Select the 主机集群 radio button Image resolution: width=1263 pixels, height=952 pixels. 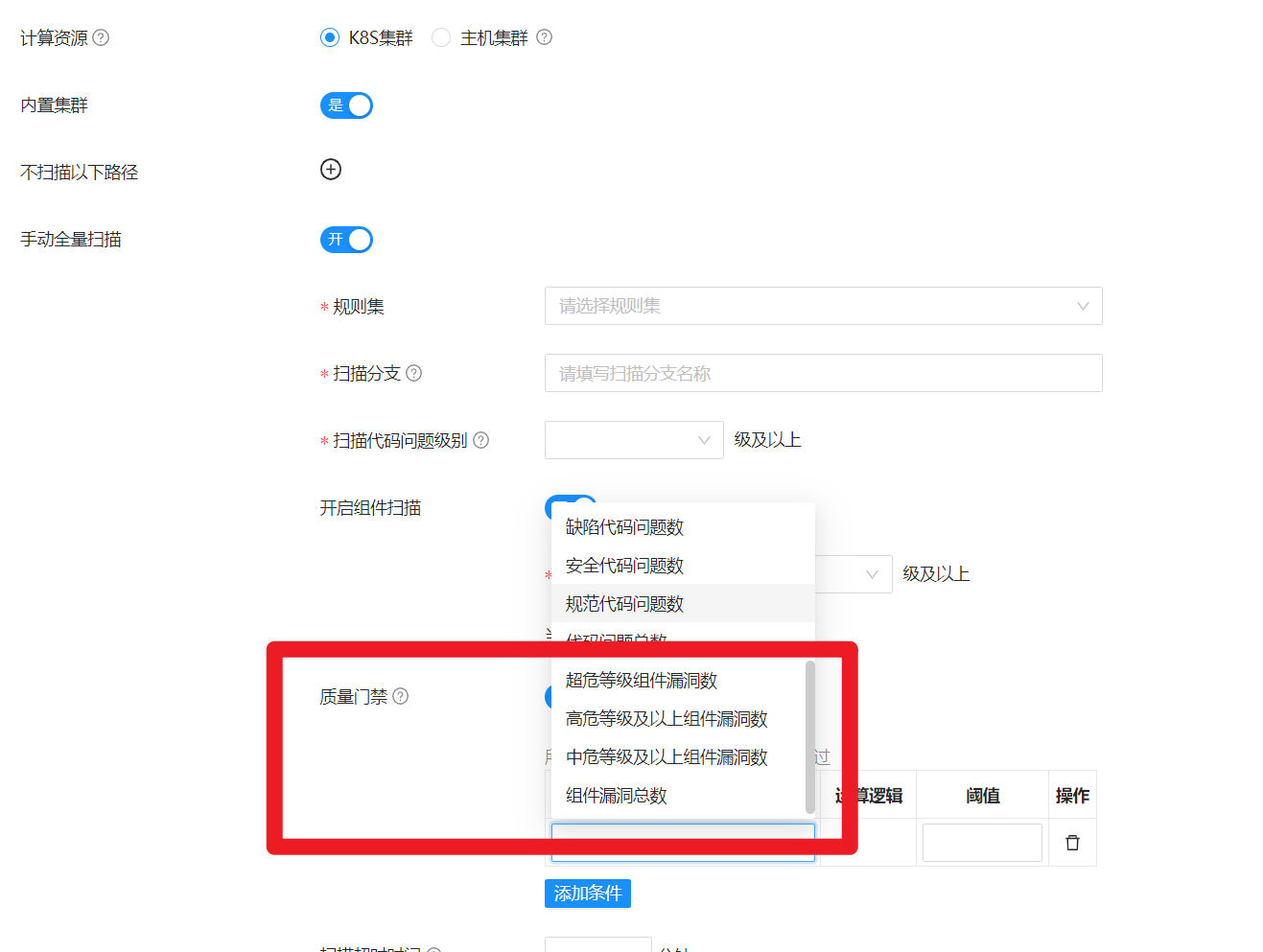tap(441, 36)
